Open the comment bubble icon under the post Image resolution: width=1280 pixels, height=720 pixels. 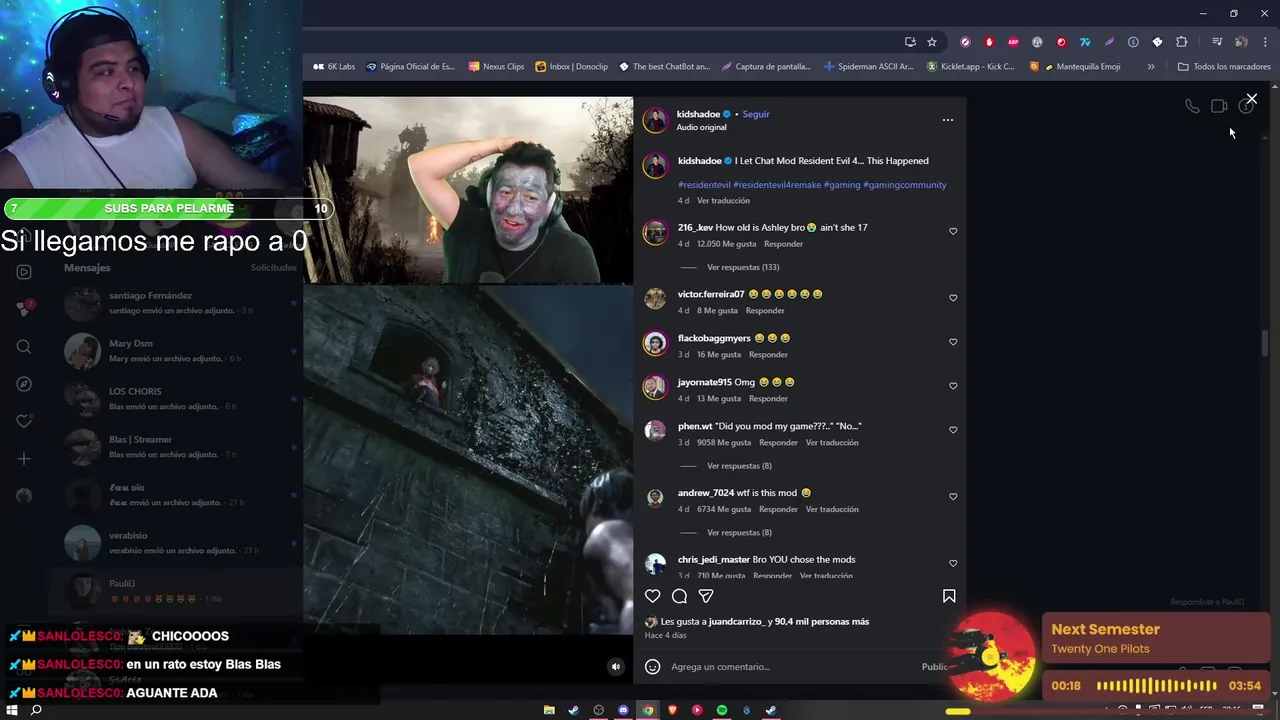click(x=679, y=596)
